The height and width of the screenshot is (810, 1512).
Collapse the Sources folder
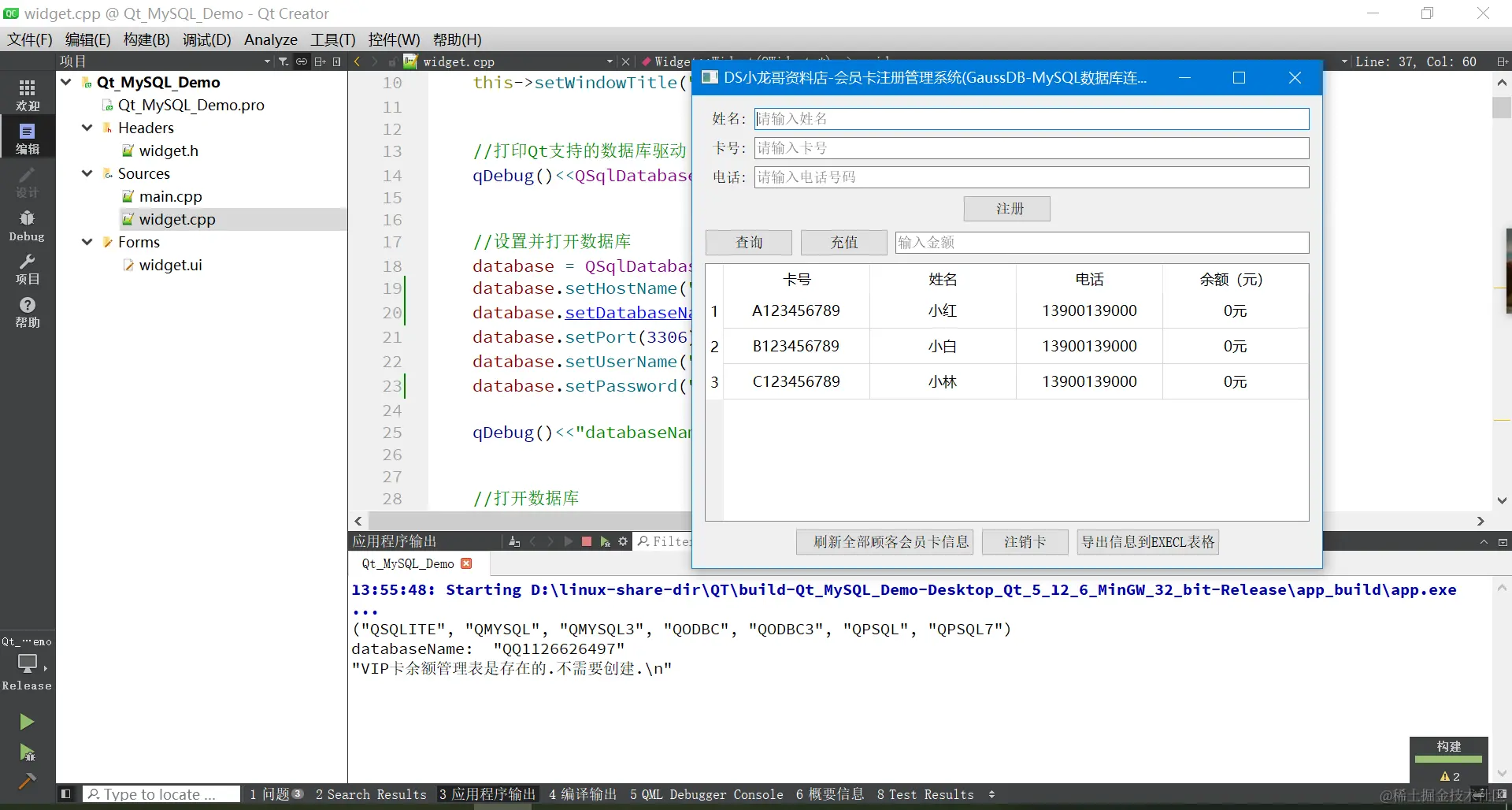point(87,173)
